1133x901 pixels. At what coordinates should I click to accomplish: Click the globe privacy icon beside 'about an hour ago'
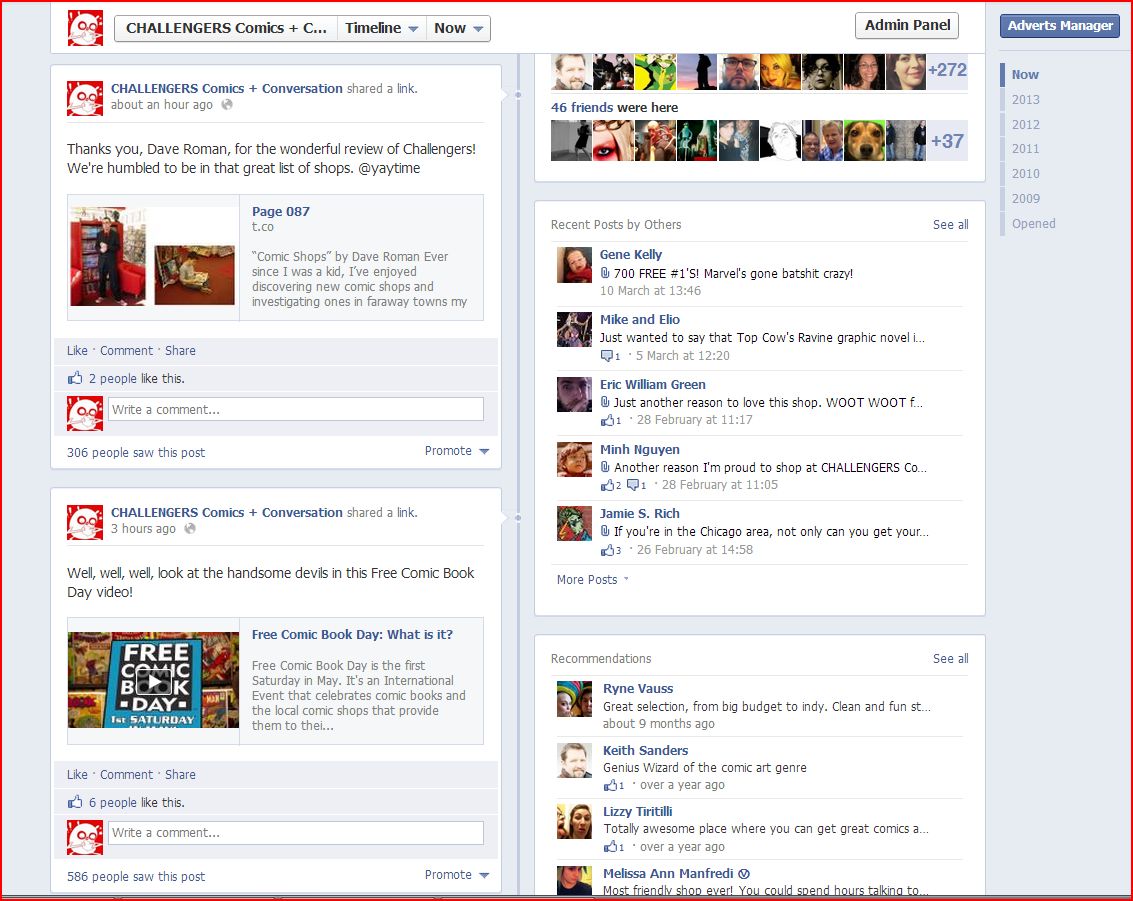coord(227,105)
